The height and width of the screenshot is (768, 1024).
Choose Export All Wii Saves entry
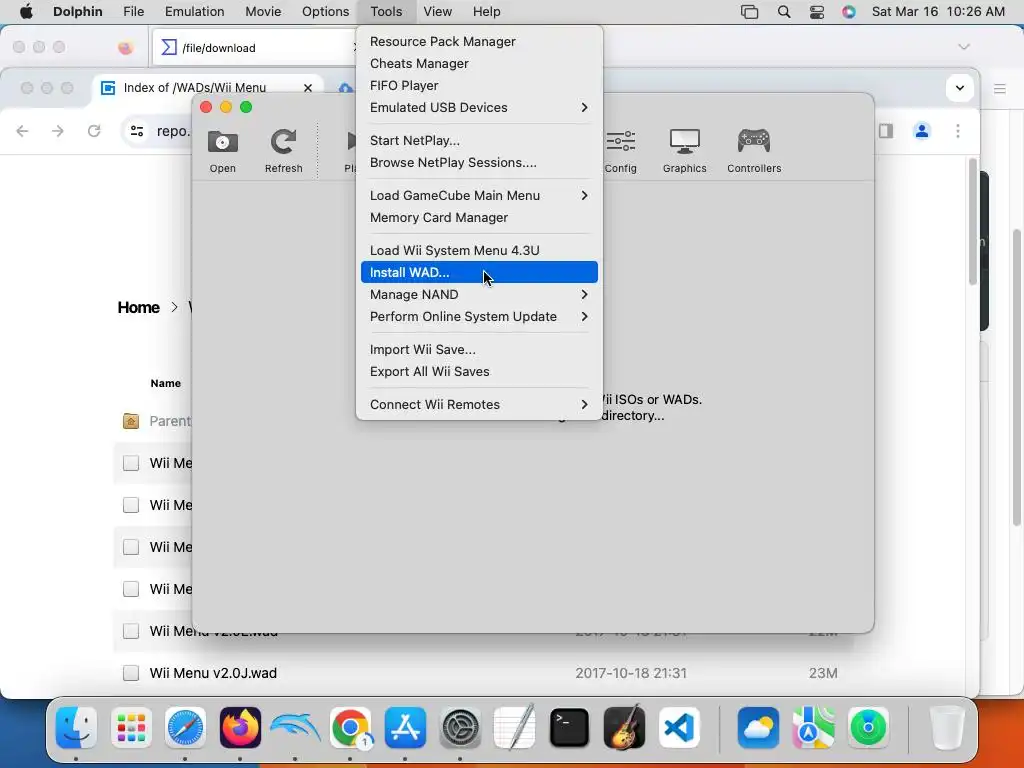click(479, 372)
